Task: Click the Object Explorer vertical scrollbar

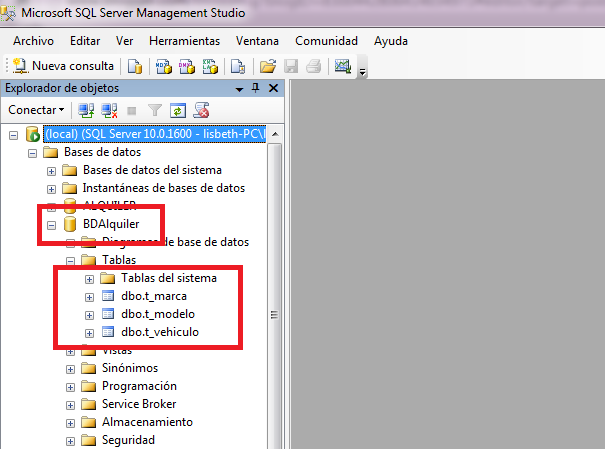Action: 275,300
